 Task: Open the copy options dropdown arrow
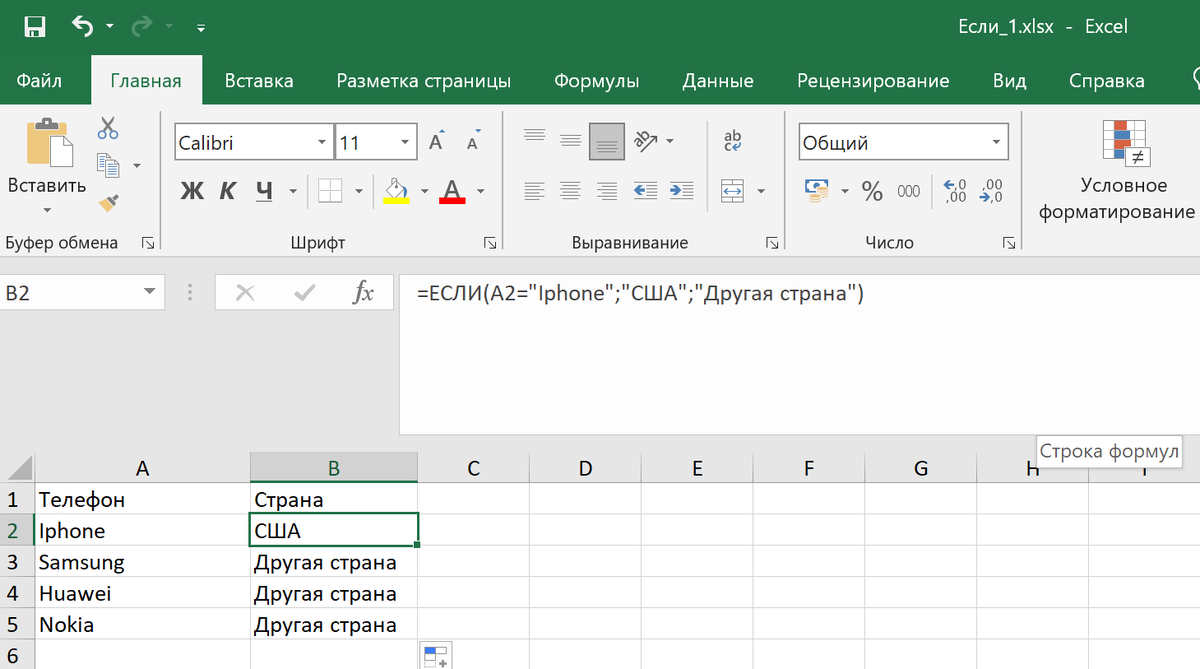(137, 165)
